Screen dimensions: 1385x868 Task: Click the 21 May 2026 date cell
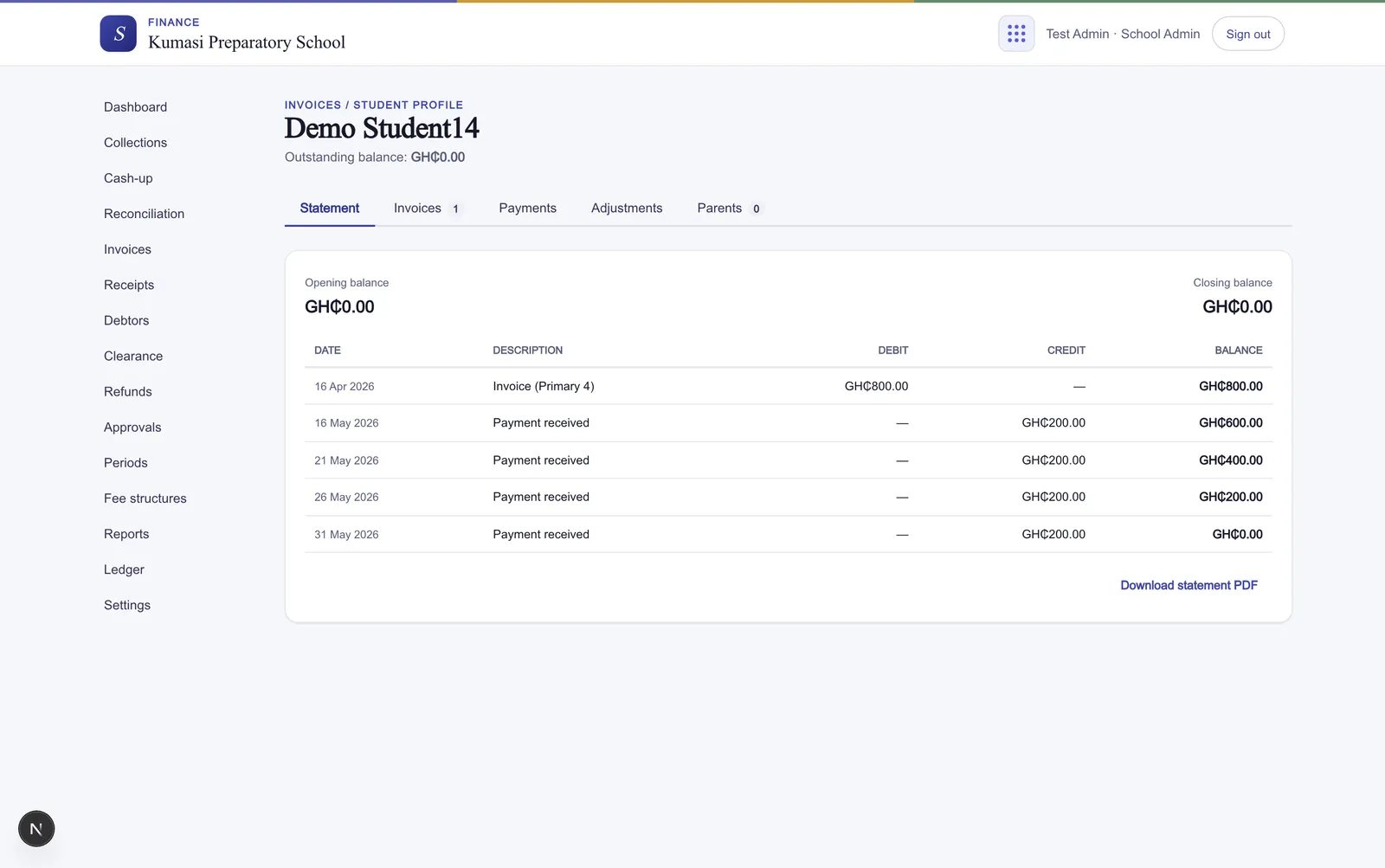(x=346, y=460)
